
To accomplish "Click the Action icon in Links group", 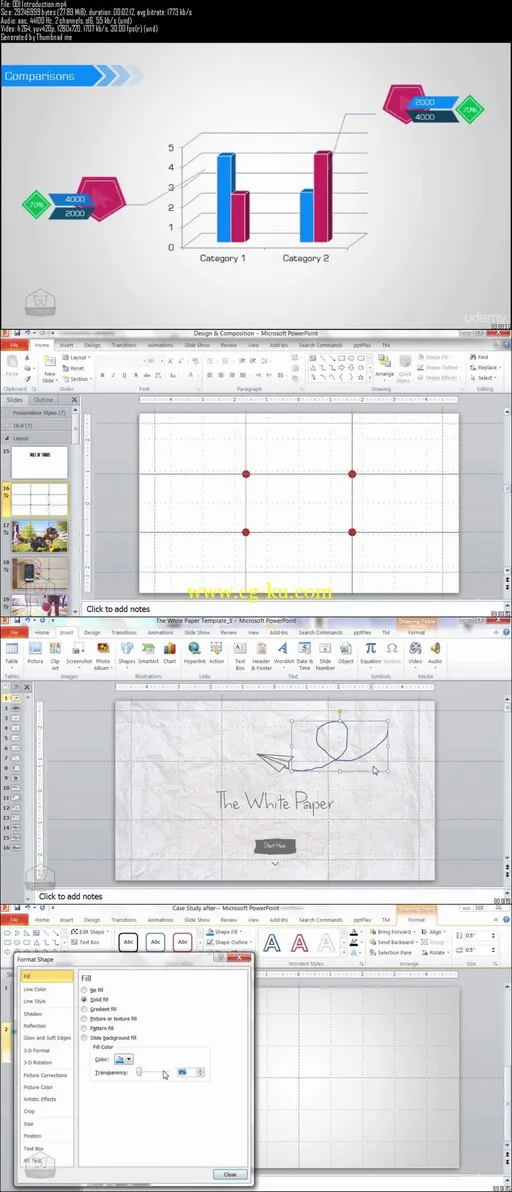I will point(216,655).
